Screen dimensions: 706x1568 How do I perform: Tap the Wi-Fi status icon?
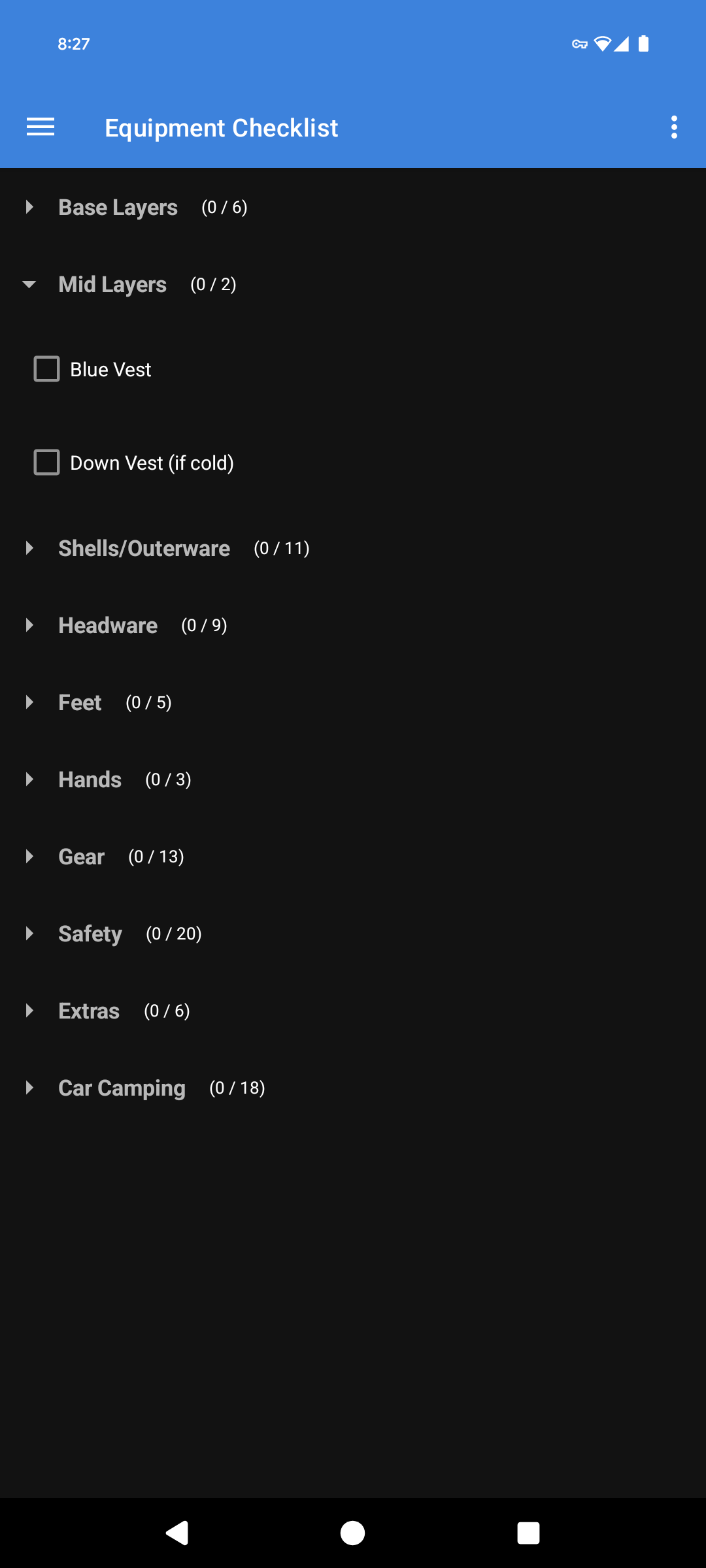click(x=602, y=44)
